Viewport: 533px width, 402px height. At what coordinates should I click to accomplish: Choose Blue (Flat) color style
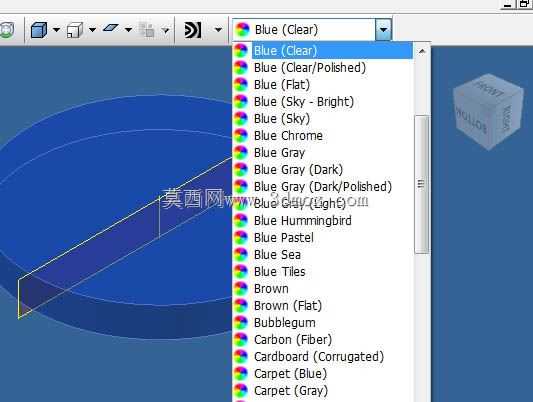323,85
